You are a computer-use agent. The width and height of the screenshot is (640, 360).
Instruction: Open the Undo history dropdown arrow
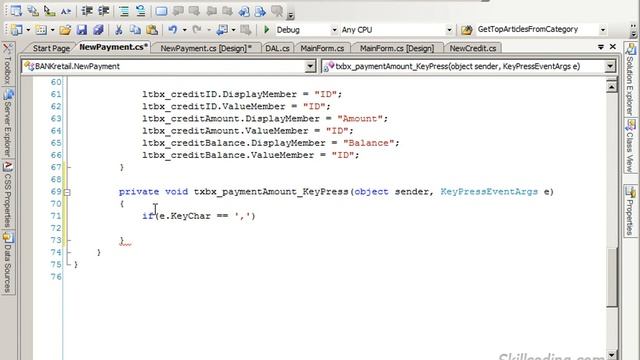[x=184, y=30]
